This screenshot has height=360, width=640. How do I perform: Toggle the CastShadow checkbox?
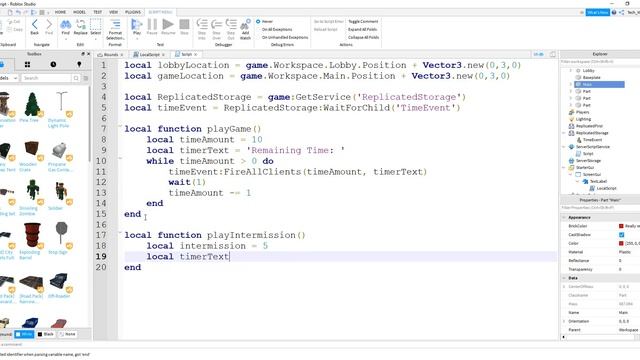click(621, 235)
